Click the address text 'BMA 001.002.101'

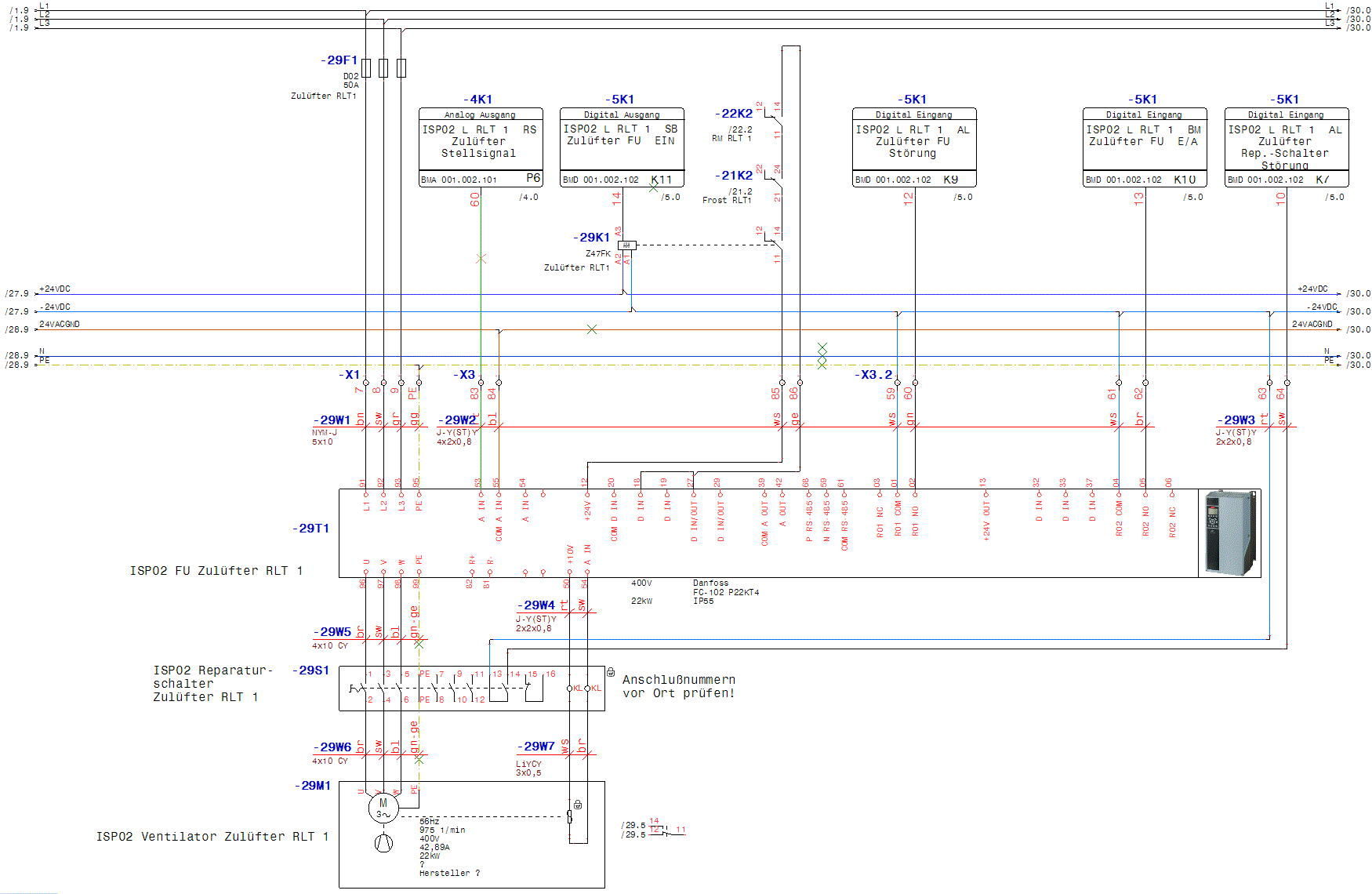click(x=459, y=180)
